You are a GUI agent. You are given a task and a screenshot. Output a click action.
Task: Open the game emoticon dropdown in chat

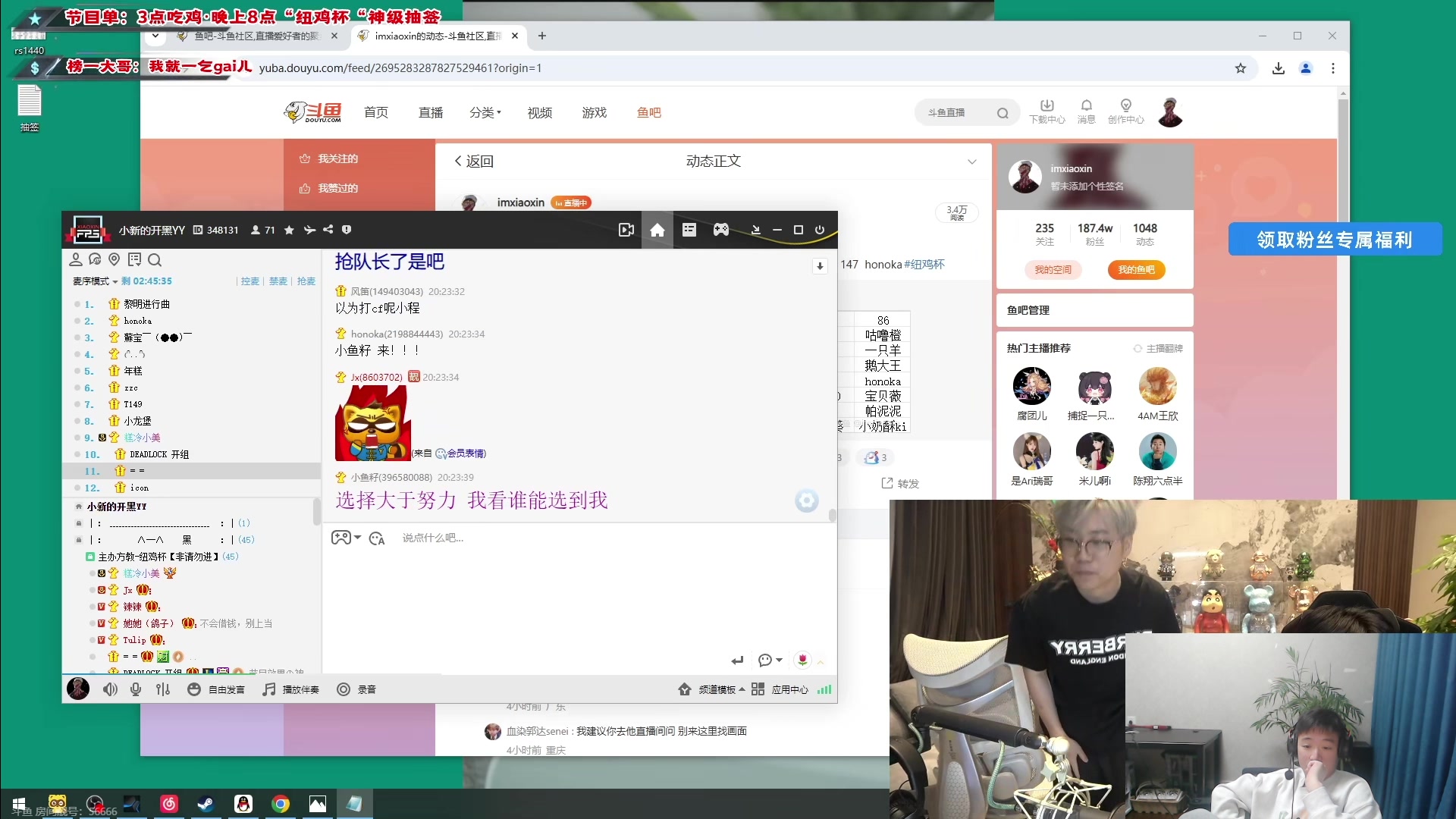pyautogui.click(x=346, y=538)
